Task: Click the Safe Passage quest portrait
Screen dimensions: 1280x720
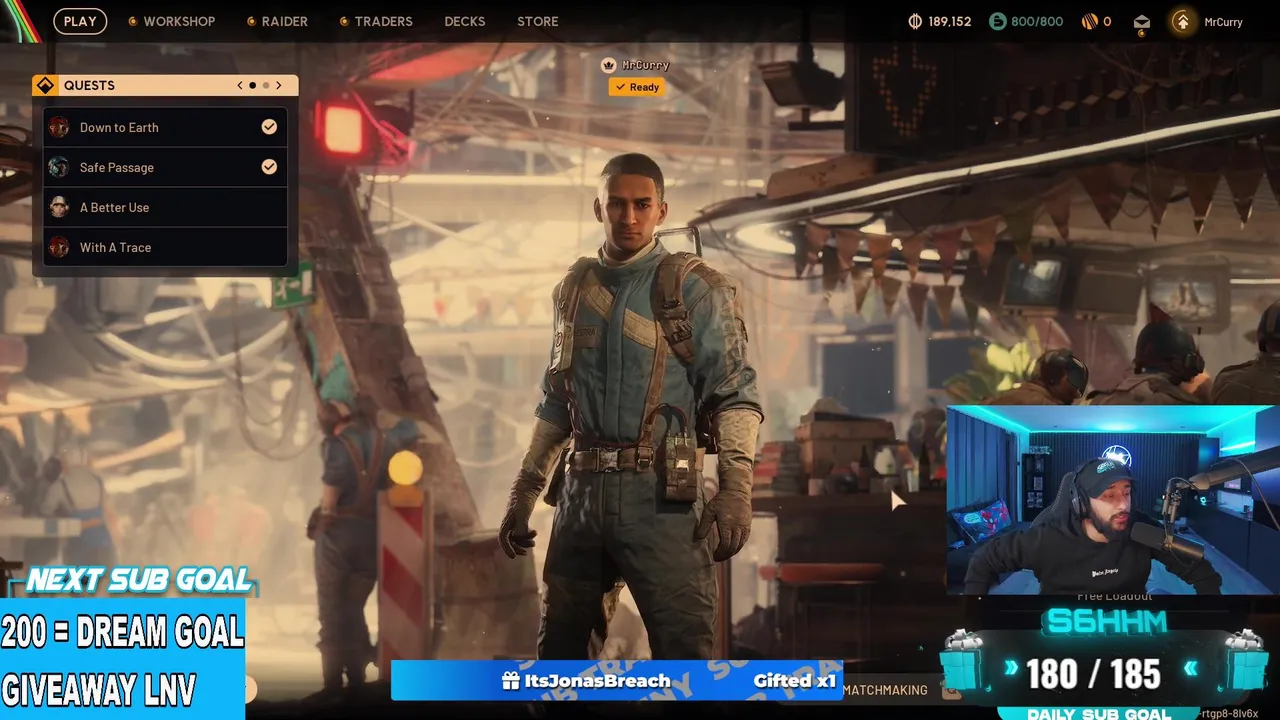Action: 59,167
